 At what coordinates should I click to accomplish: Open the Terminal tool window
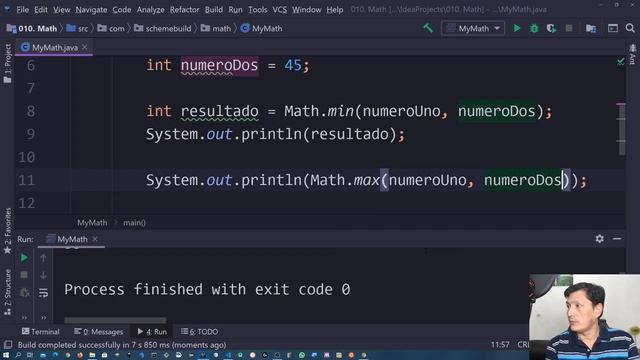(x=40, y=331)
